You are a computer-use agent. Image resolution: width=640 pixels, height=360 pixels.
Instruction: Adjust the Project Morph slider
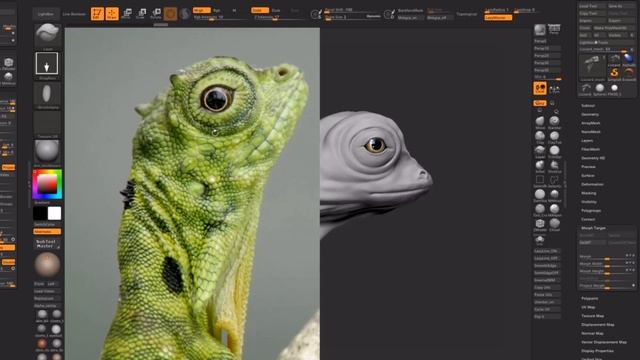(607, 286)
